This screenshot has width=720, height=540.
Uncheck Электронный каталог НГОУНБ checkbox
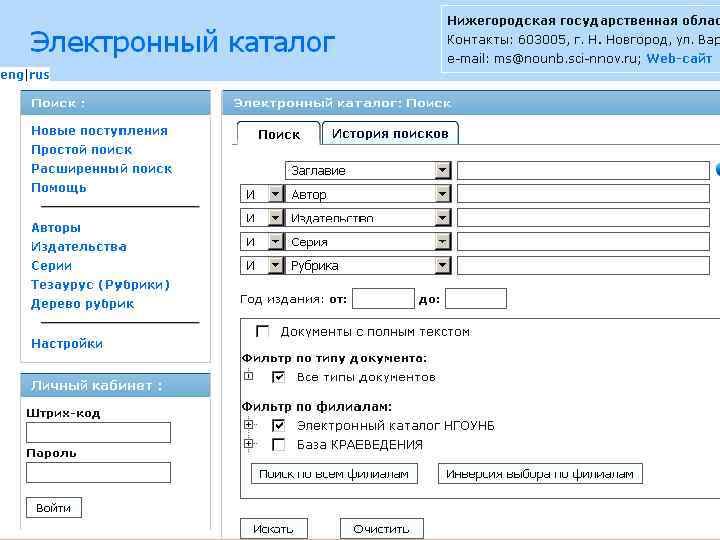pyautogui.click(x=279, y=426)
